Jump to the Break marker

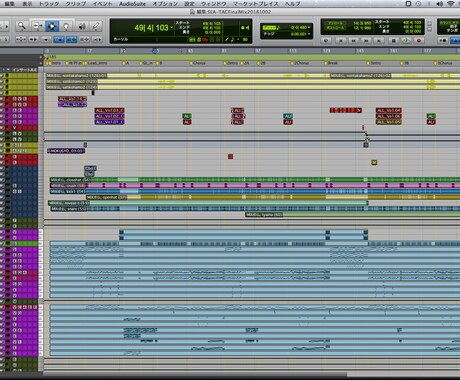tap(331, 63)
